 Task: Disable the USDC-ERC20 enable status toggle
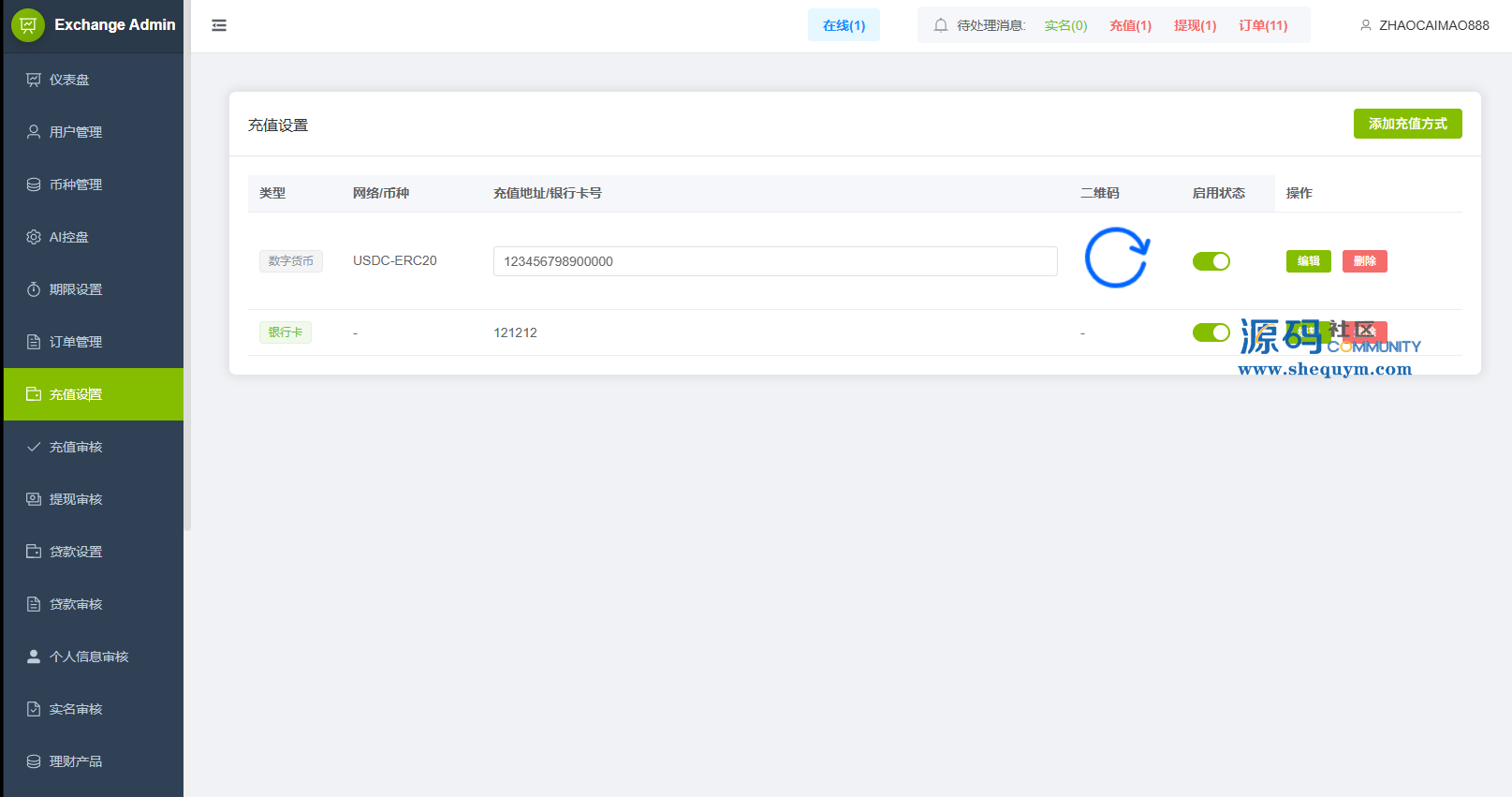coord(1211,261)
